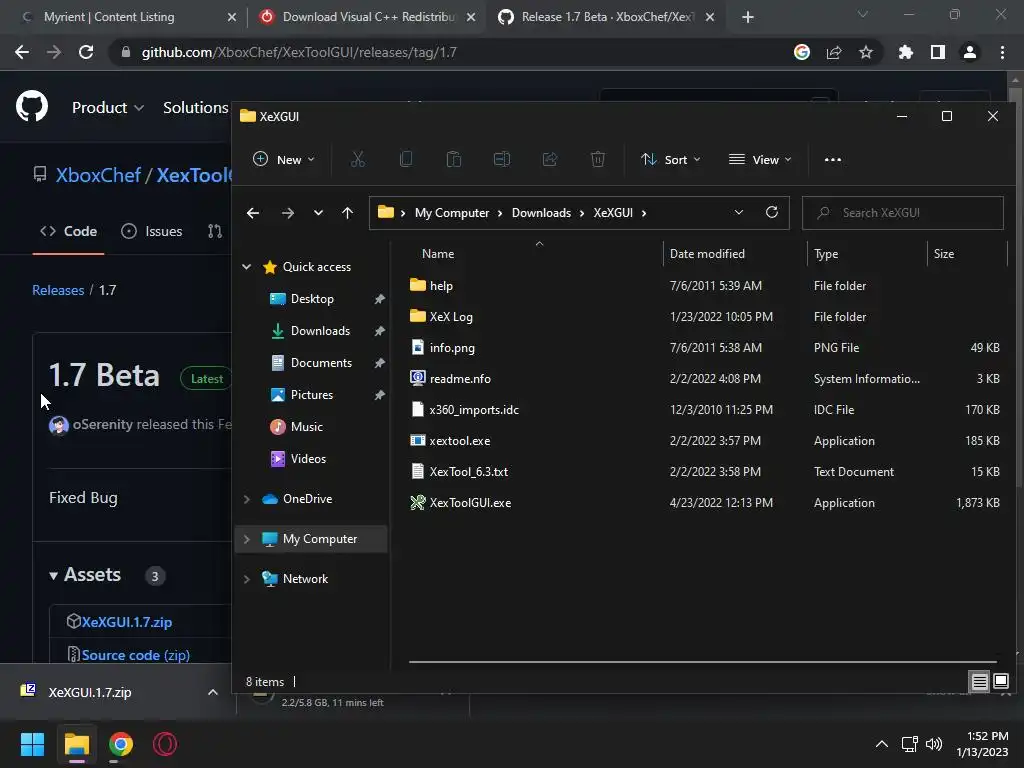Click the Share icon in Explorer toolbar
The width and height of the screenshot is (1024, 768).
pos(550,159)
